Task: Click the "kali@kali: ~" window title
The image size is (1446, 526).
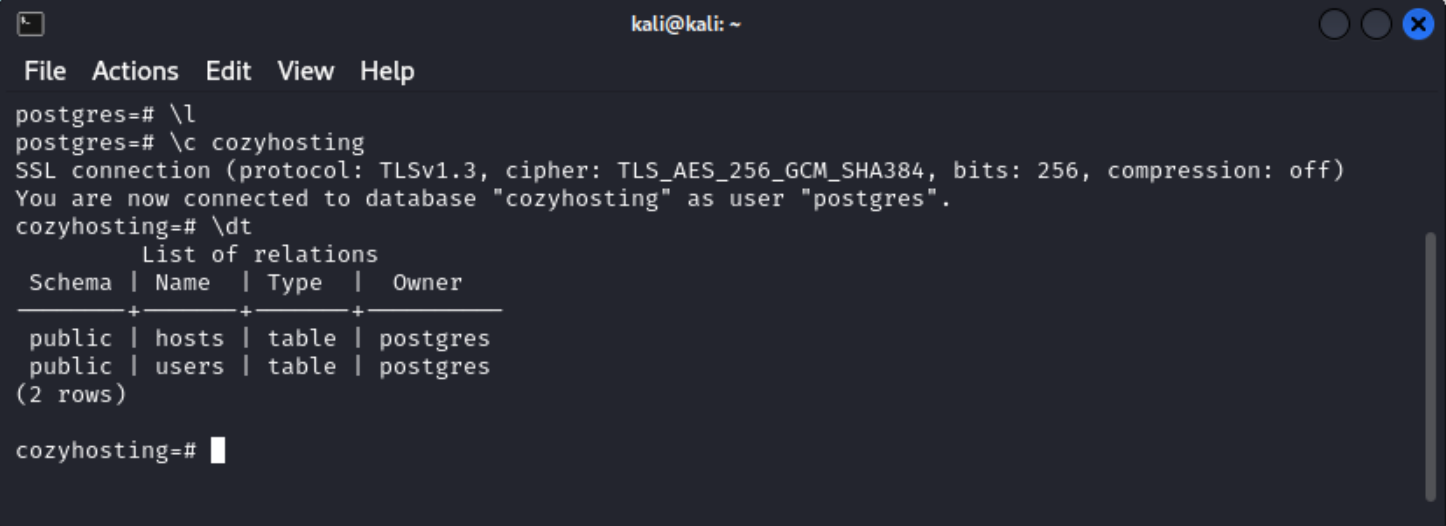Action: pos(686,24)
